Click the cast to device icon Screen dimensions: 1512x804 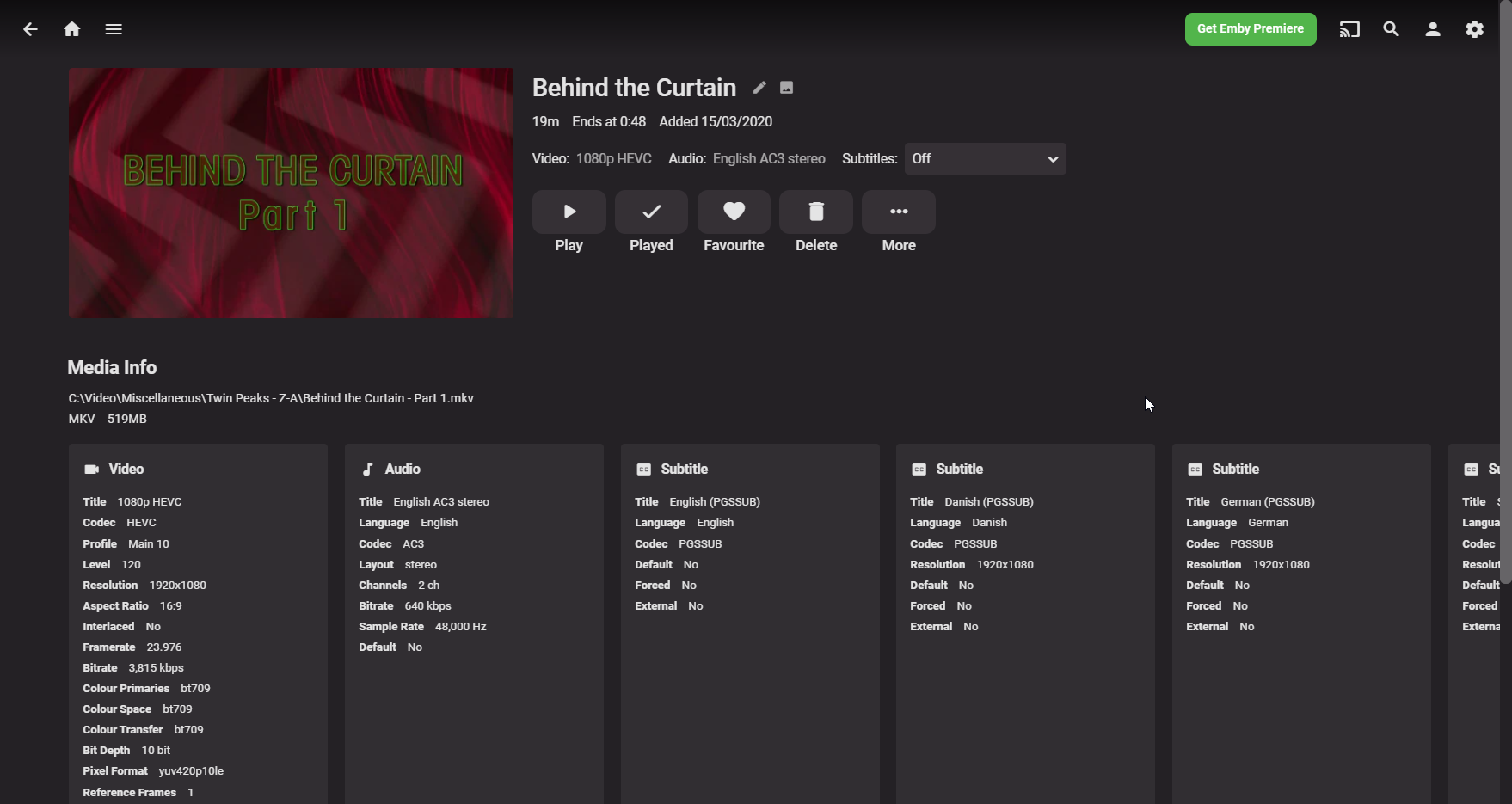coord(1349,29)
